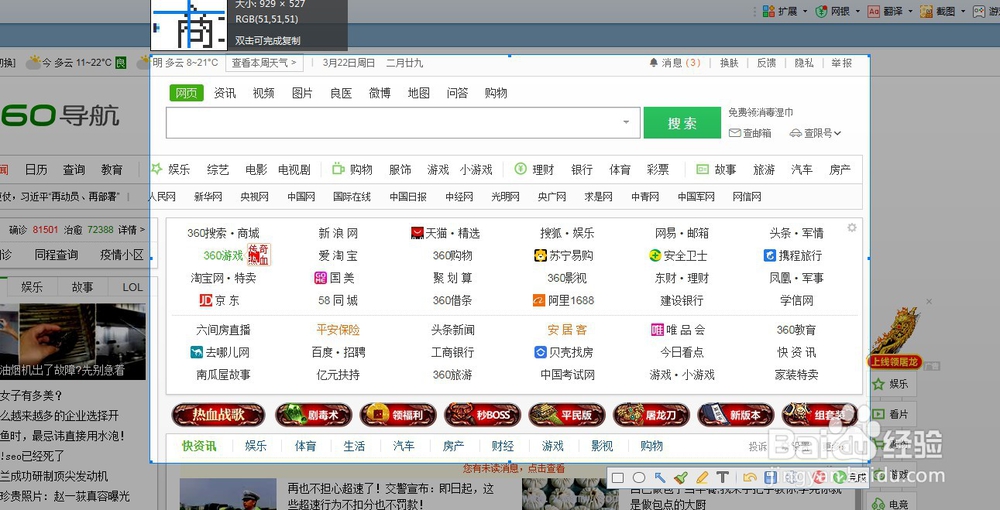Close the dragon ad with small X
The width and height of the screenshot is (1000, 510).
[x=929, y=301]
